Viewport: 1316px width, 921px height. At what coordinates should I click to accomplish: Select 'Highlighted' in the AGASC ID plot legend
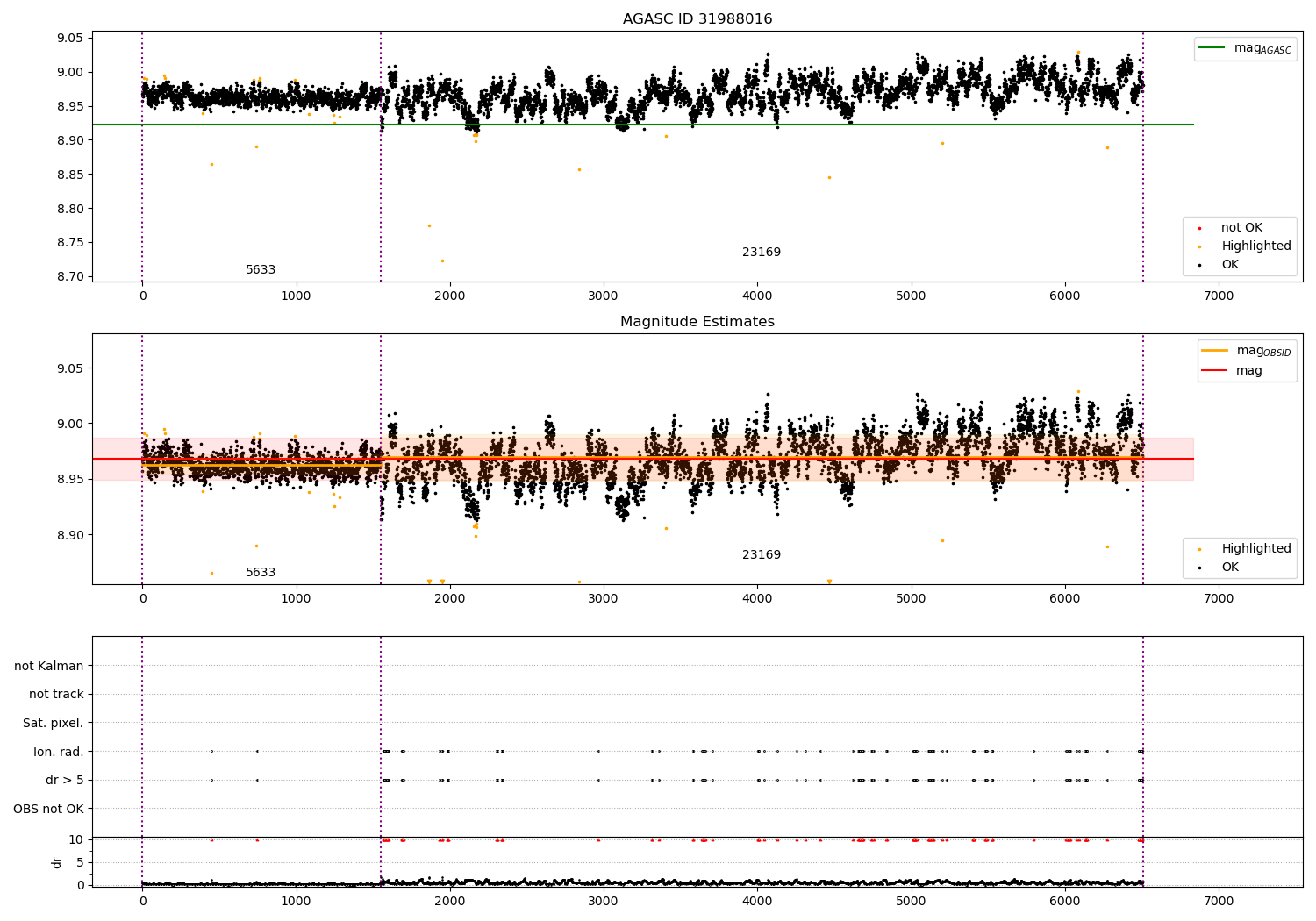click(1256, 246)
